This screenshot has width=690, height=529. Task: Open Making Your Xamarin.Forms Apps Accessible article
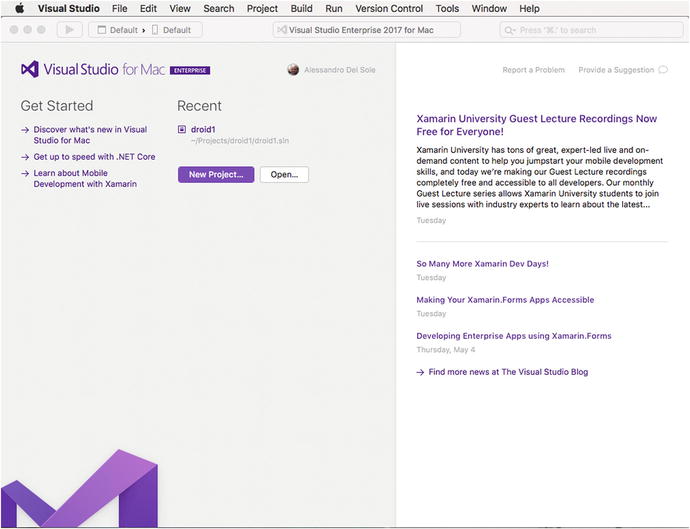click(x=505, y=300)
